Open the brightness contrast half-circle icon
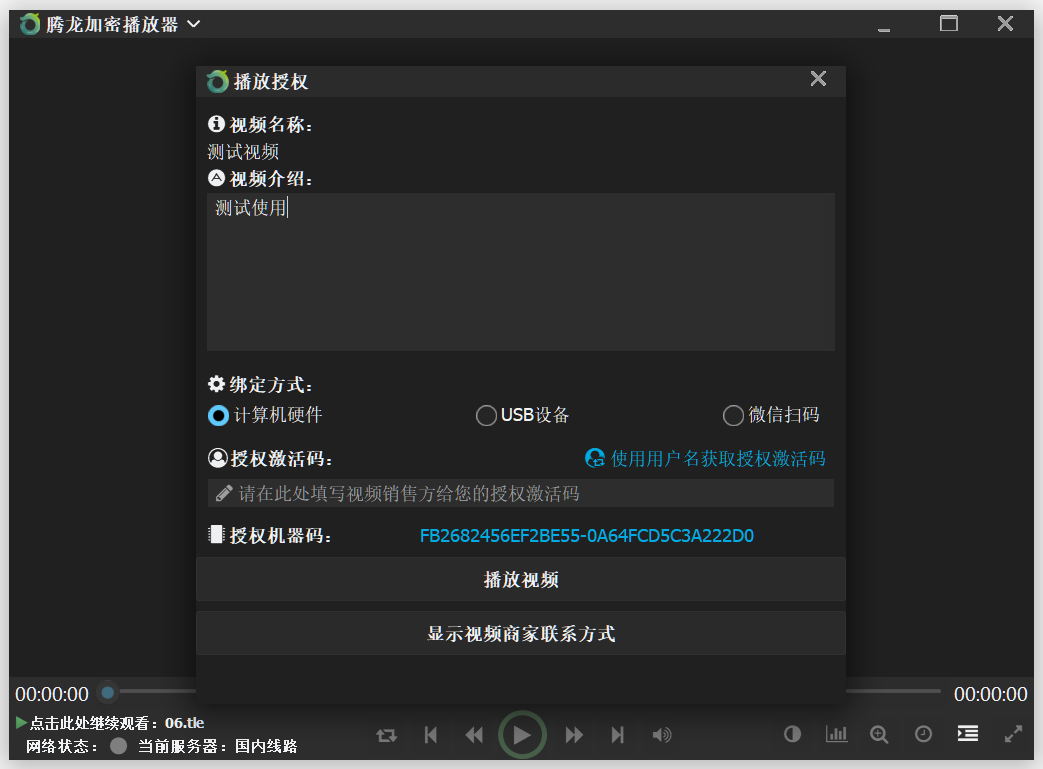Viewport: 1043px width, 769px height. click(792, 734)
